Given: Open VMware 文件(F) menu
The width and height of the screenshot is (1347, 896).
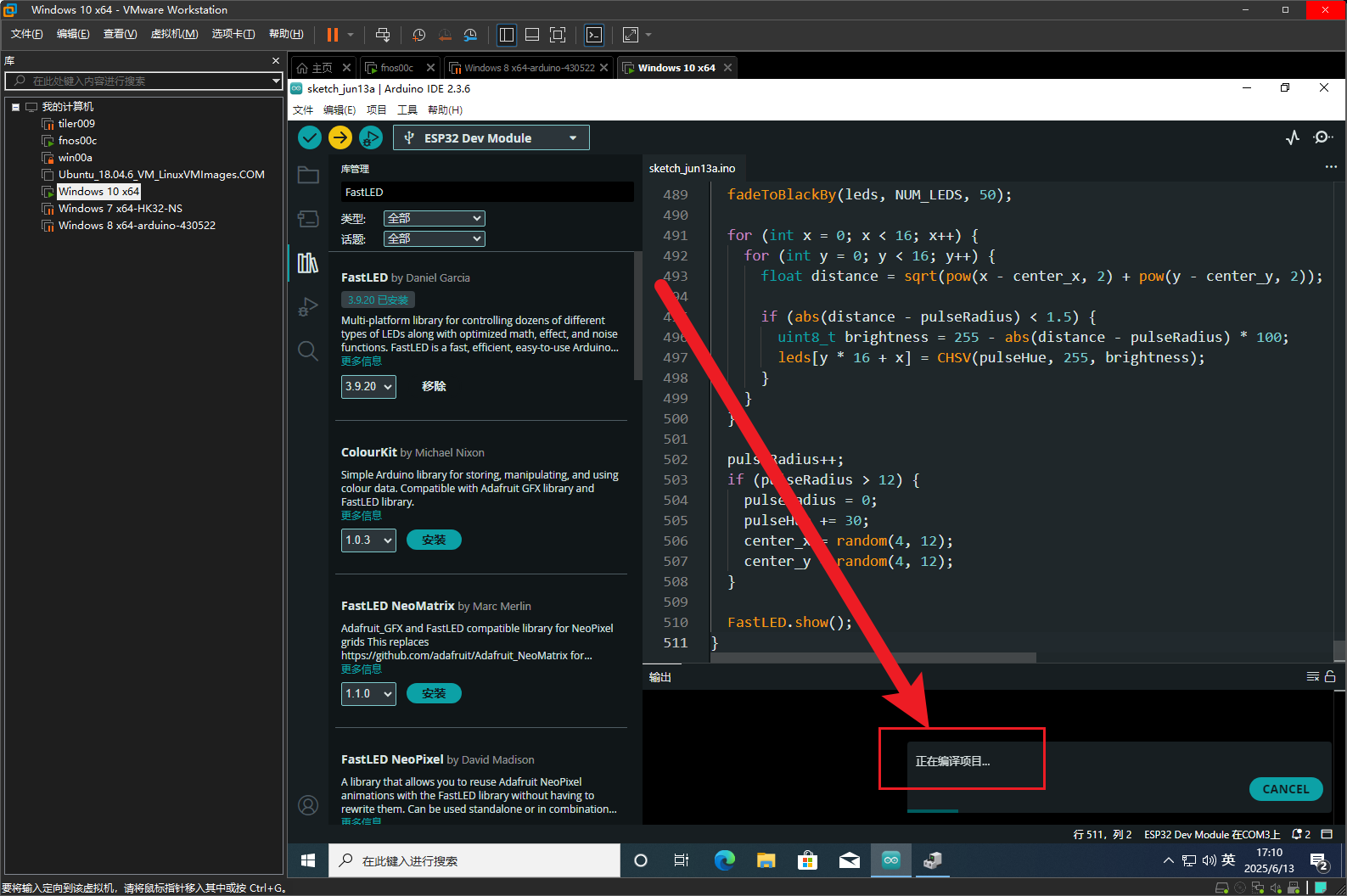Looking at the screenshot, I should point(26,34).
